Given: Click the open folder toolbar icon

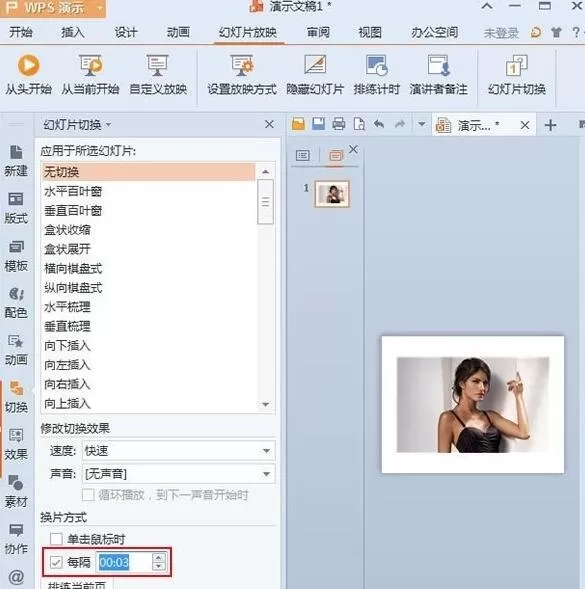Looking at the screenshot, I should [298, 124].
